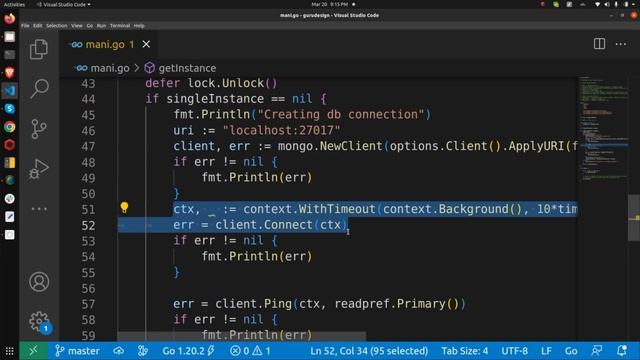
Task: Open the Help menu
Action: coord(139,26)
